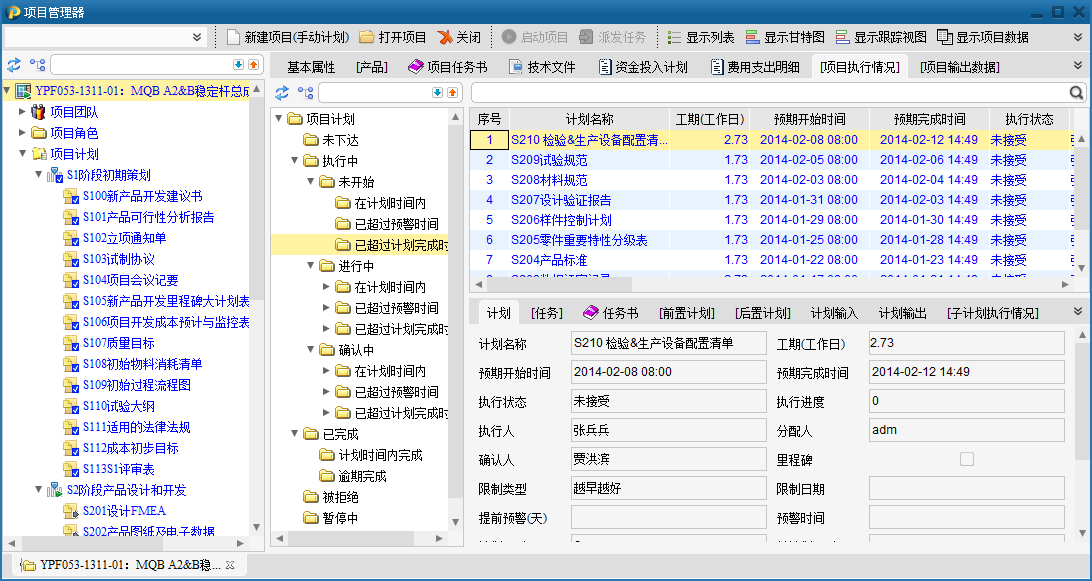Open a project via 打开项目
Viewport: 1092px width, 581px height.
(x=393, y=37)
